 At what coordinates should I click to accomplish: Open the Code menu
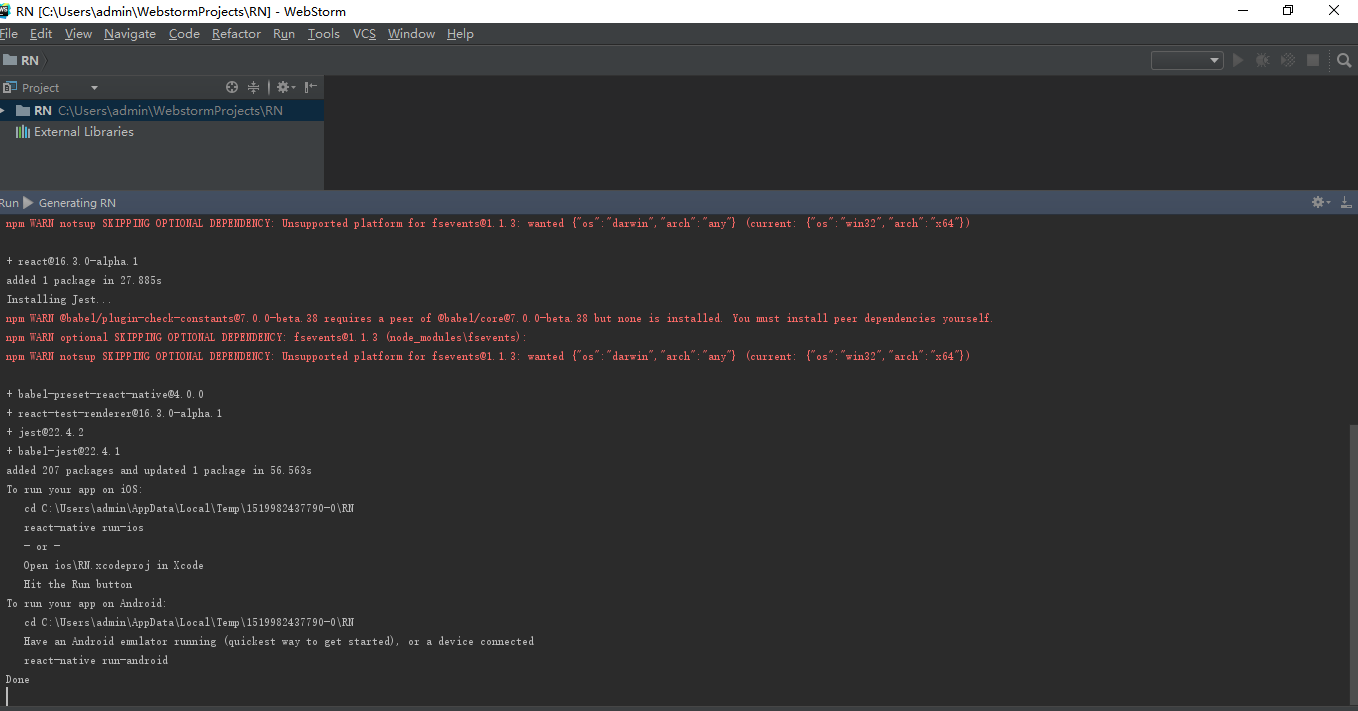coord(184,34)
